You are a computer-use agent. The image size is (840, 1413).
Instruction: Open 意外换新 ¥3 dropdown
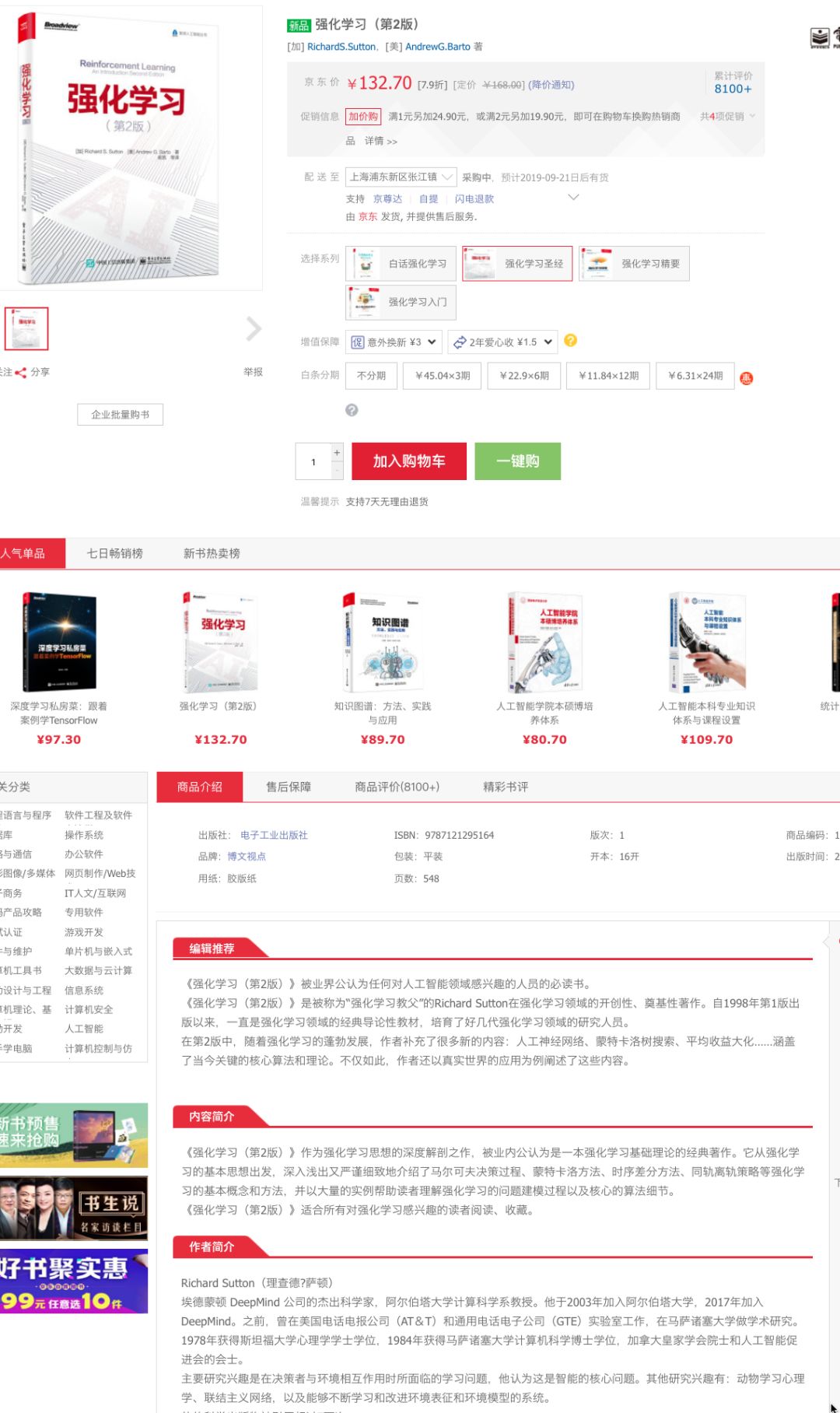coord(394,342)
